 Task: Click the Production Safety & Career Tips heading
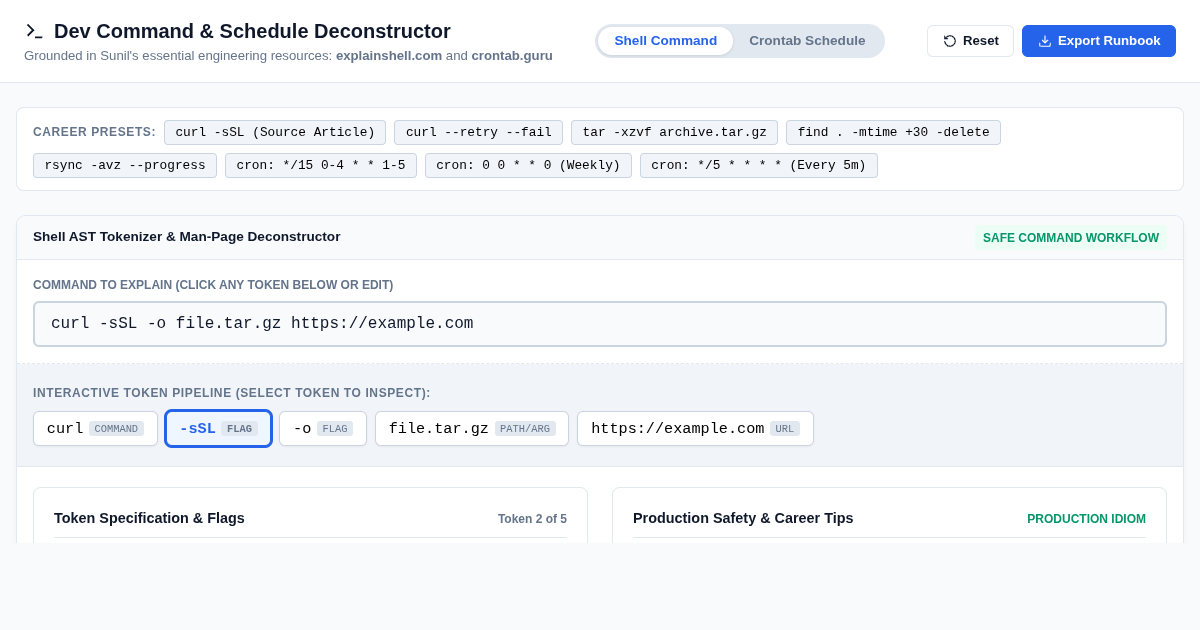pos(743,518)
